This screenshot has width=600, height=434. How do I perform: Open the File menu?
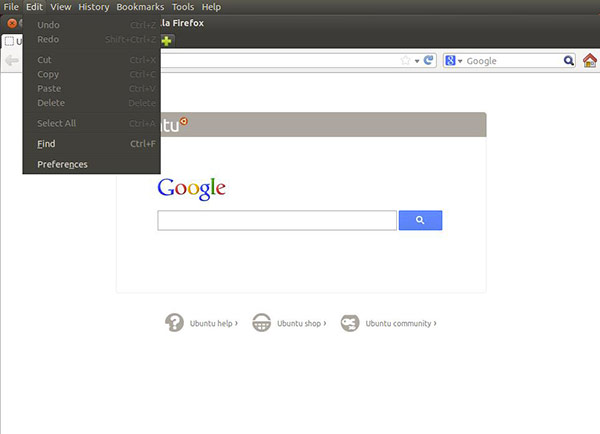point(11,7)
